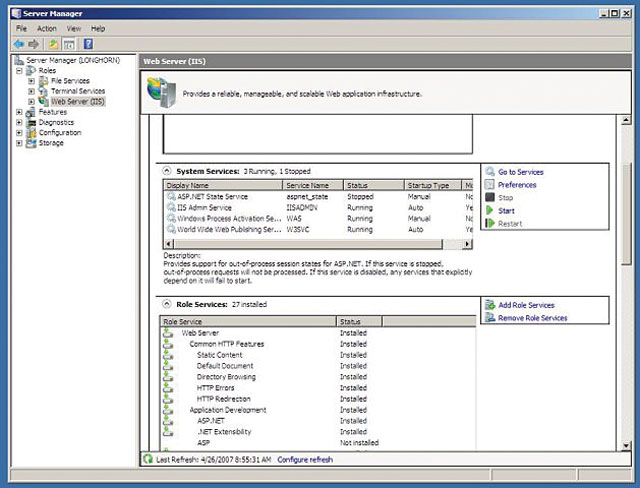The height and width of the screenshot is (488, 640).
Task: Sort by the Service Name column header
Action: 313,185
